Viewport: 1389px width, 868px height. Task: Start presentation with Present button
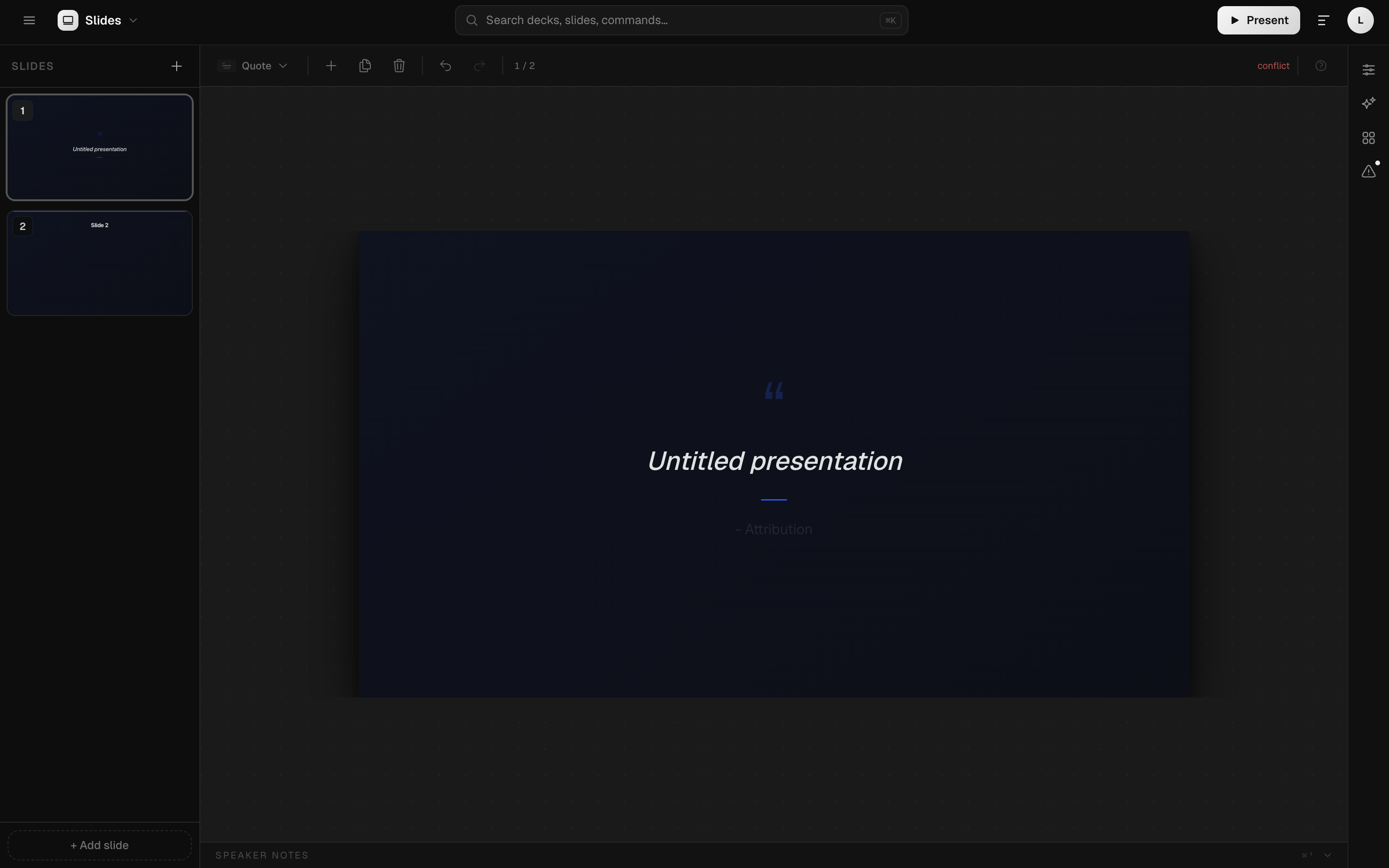tap(1258, 21)
